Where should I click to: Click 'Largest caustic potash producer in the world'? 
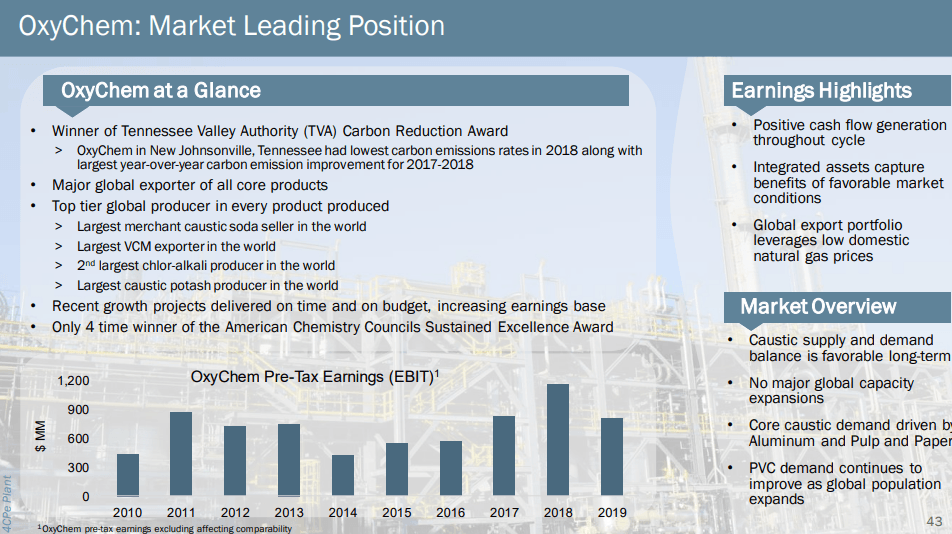pyautogui.click(x=208, y=285)
